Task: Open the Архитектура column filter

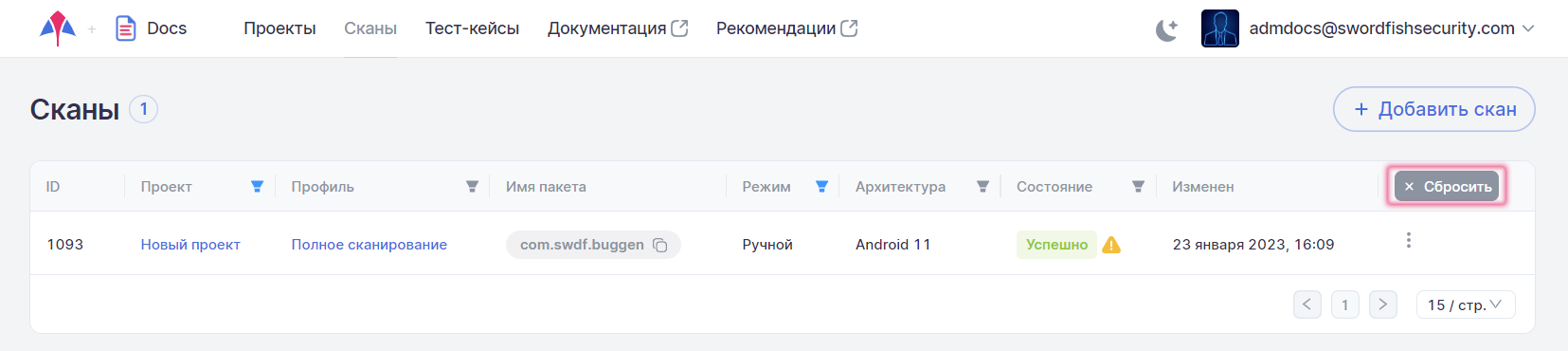Action: [982, 187]
